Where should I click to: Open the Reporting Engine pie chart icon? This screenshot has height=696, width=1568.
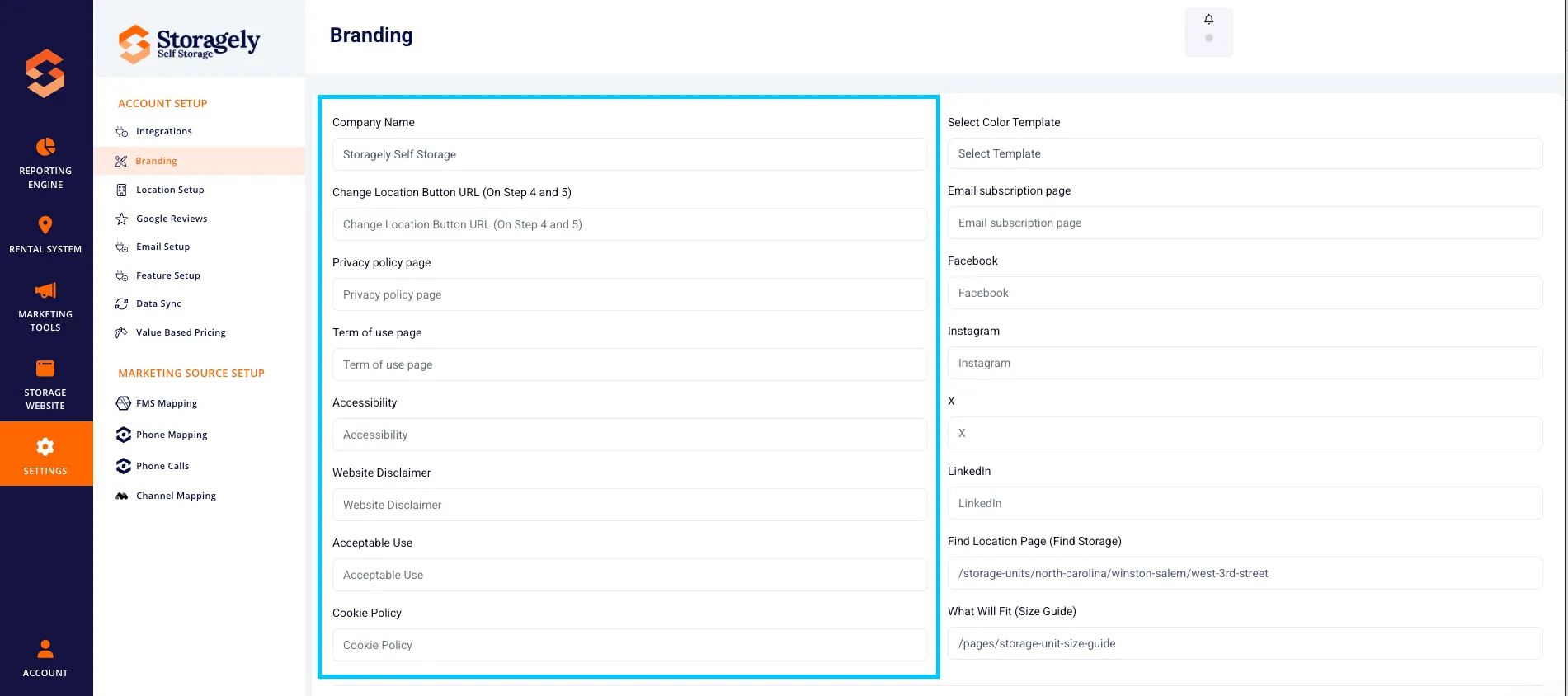[45, 147]
